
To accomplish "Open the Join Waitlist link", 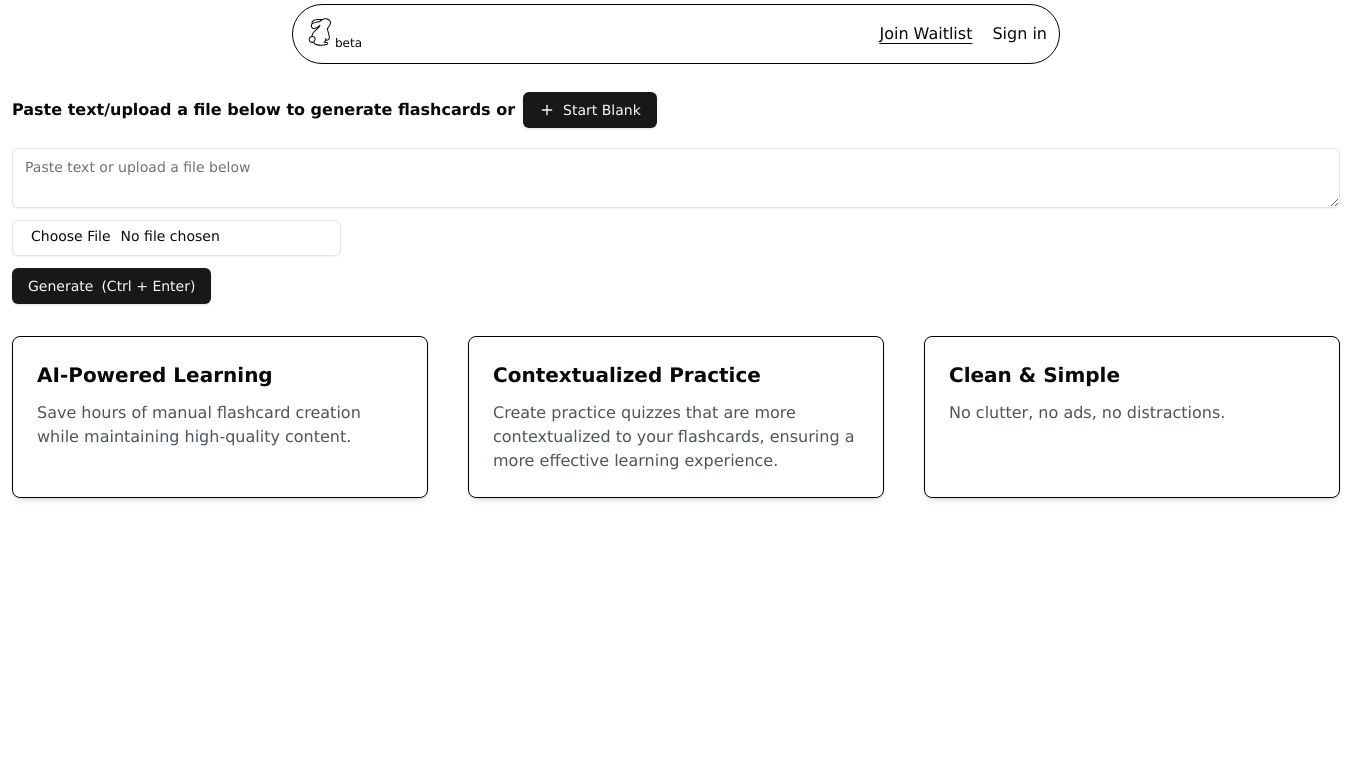I will coord(925,34).
